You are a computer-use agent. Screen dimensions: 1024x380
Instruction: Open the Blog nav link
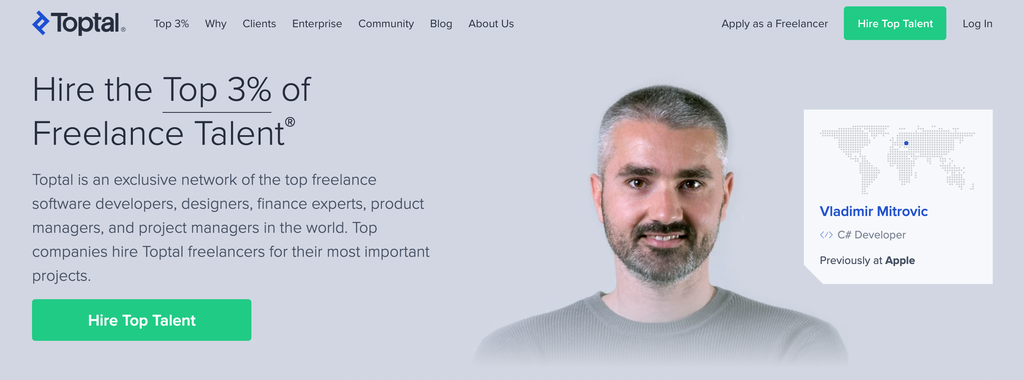point(441,24)
